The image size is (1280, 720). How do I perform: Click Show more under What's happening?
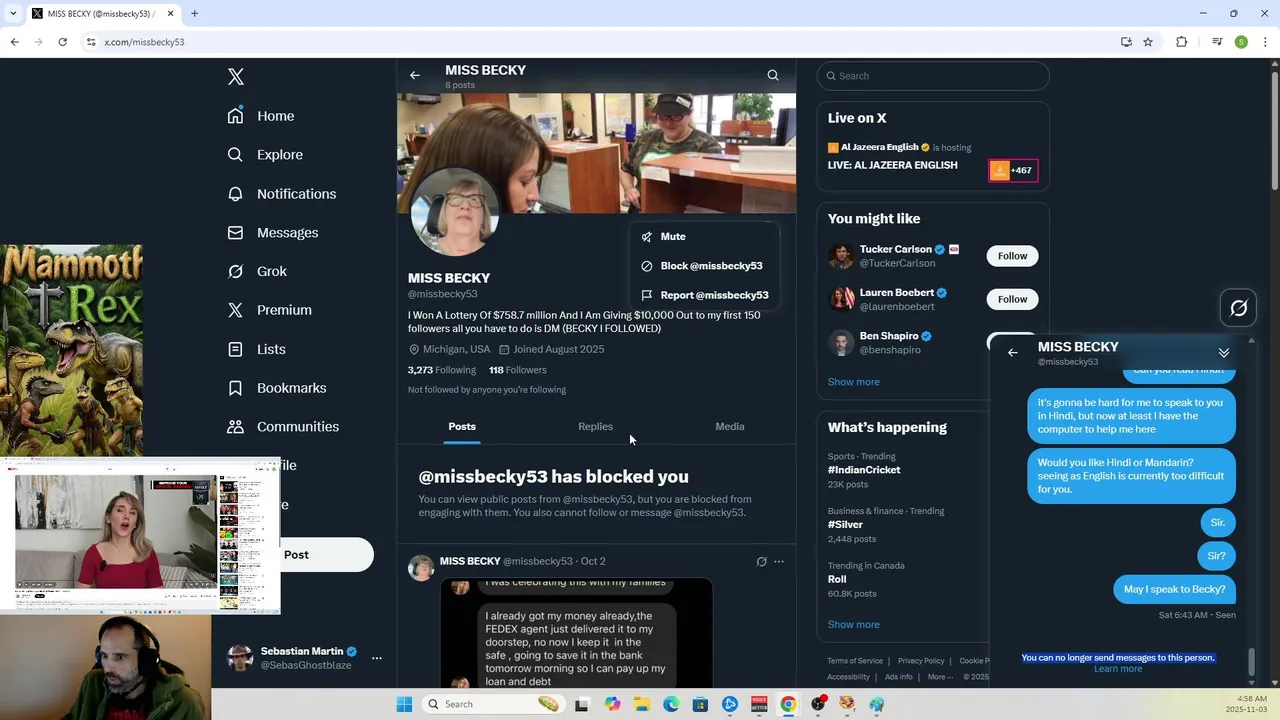pyautogui.click(x=854, y=625)
